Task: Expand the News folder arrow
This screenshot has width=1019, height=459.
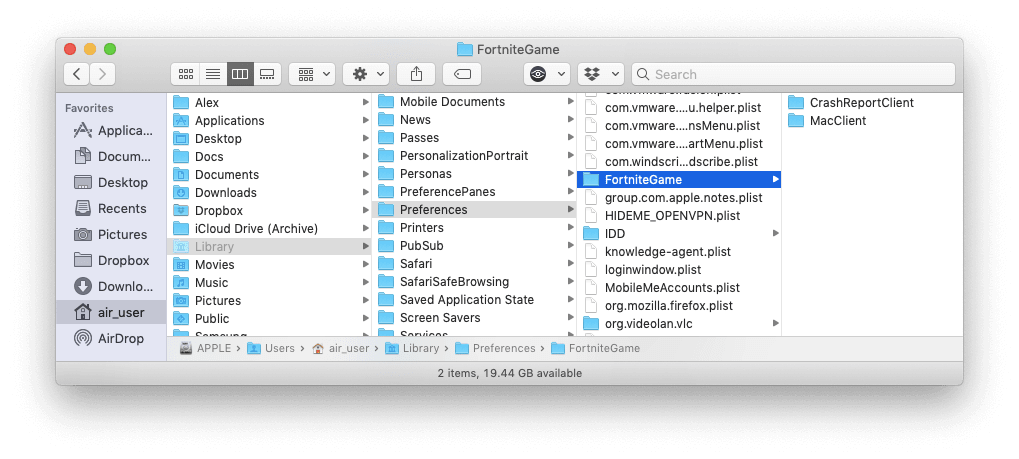Action: coord(570,120)
